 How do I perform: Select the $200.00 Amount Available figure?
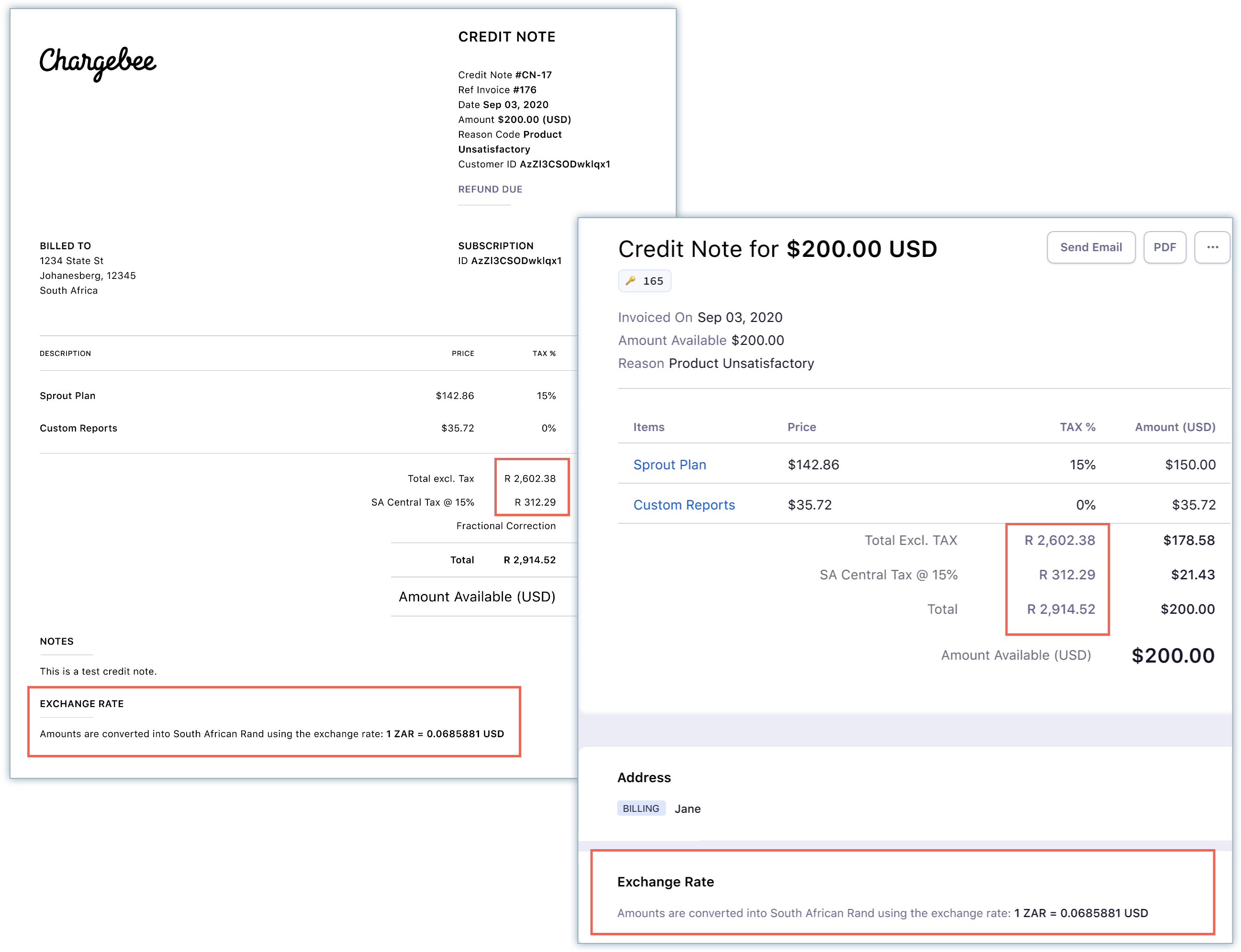(x=1173, y=655)
